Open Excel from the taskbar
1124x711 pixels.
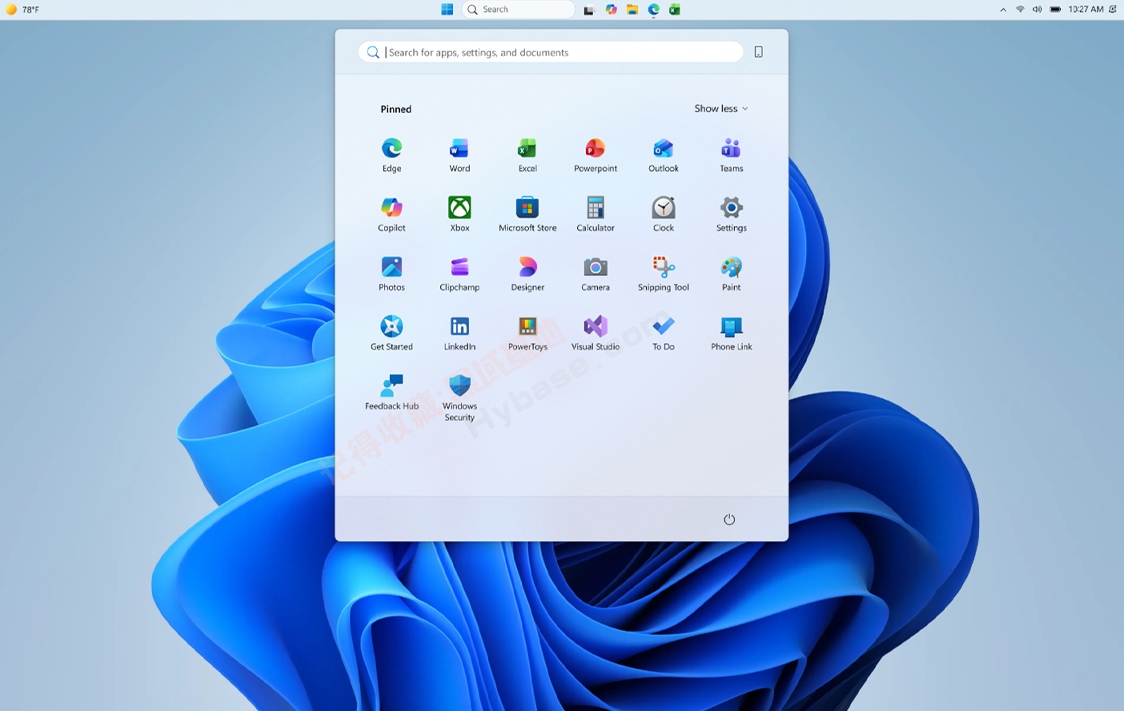click(x=675, y=9)
